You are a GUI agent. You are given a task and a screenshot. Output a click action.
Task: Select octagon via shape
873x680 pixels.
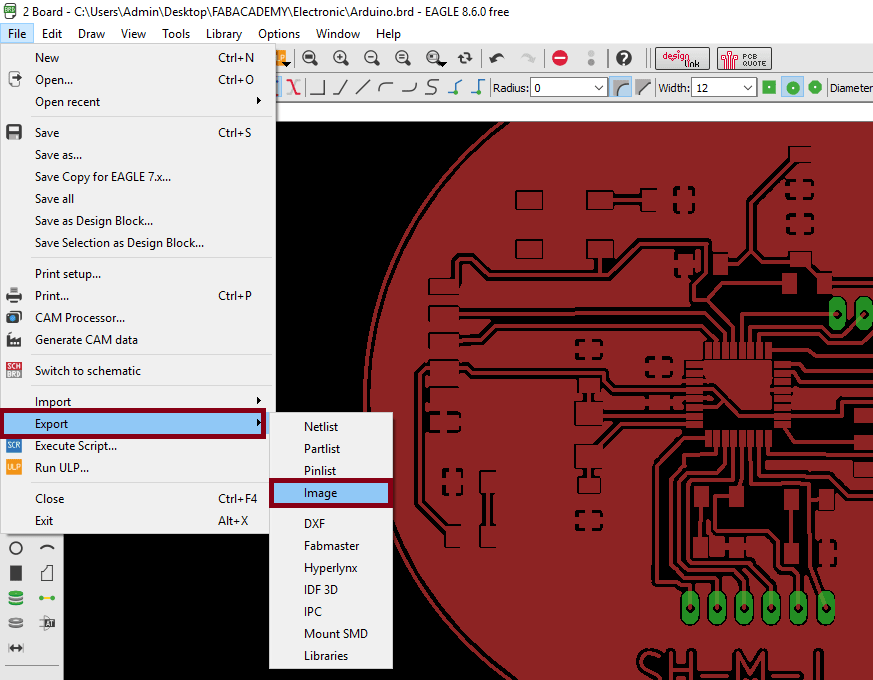click(815, 87)
